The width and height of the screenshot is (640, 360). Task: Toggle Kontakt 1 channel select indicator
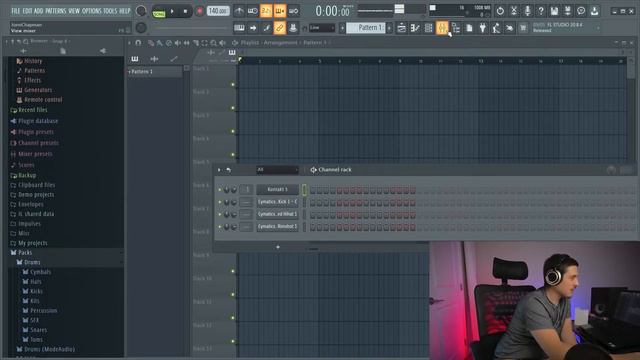click(304, 189)
